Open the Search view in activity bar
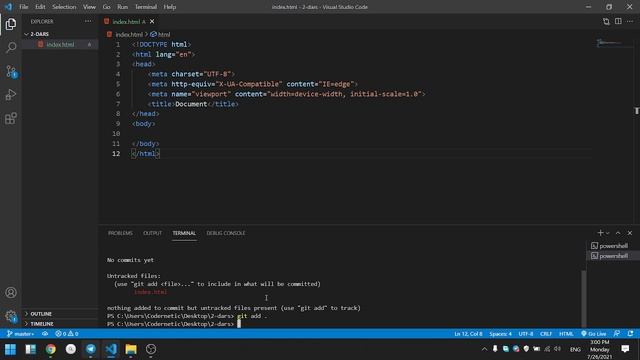Image resolution: width=640 pixels, height=360 pixels. (11, 48)
